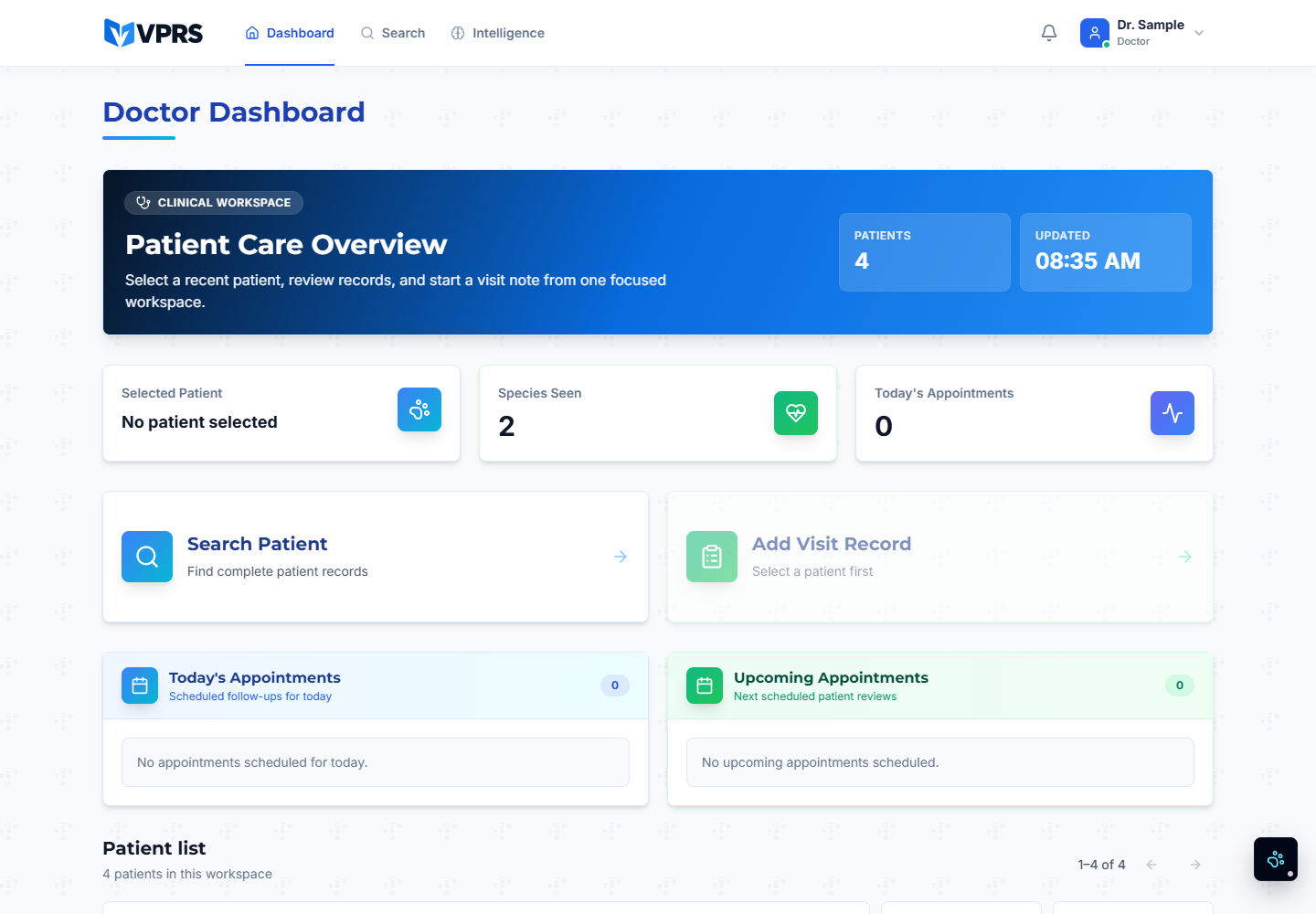Go to next page of patient list
Viewport: 1316px width, 914px height.
pyautogui.click(x=1195, y=865)
